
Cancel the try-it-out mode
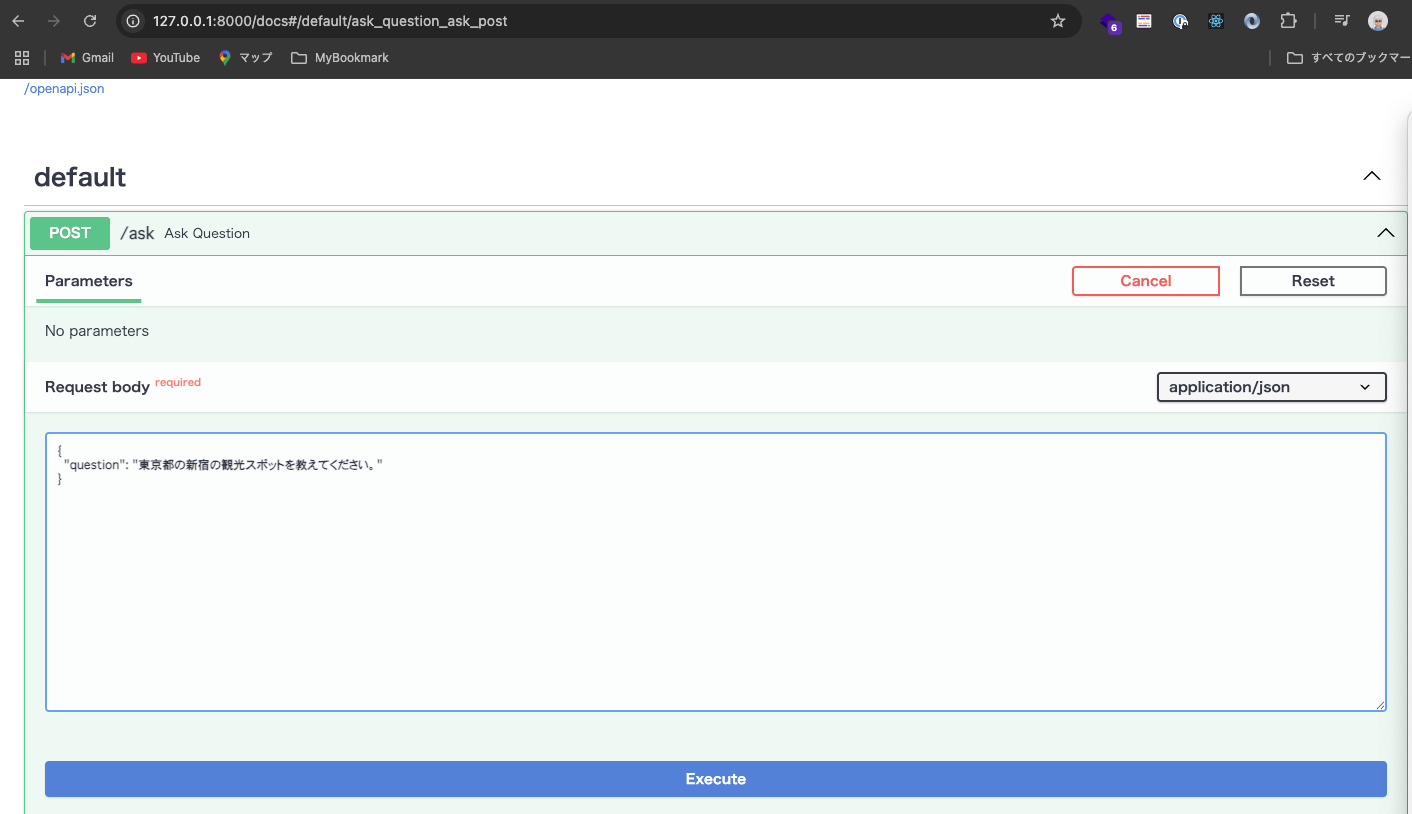[x=1146, y=281]
